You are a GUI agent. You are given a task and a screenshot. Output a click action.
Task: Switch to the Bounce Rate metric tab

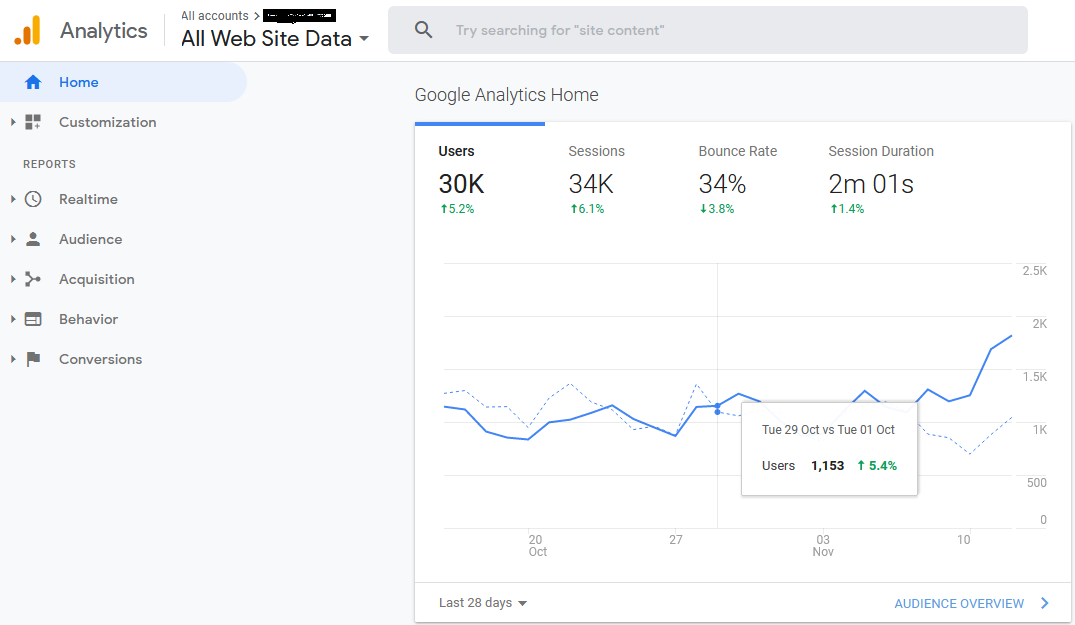[739, 180]
